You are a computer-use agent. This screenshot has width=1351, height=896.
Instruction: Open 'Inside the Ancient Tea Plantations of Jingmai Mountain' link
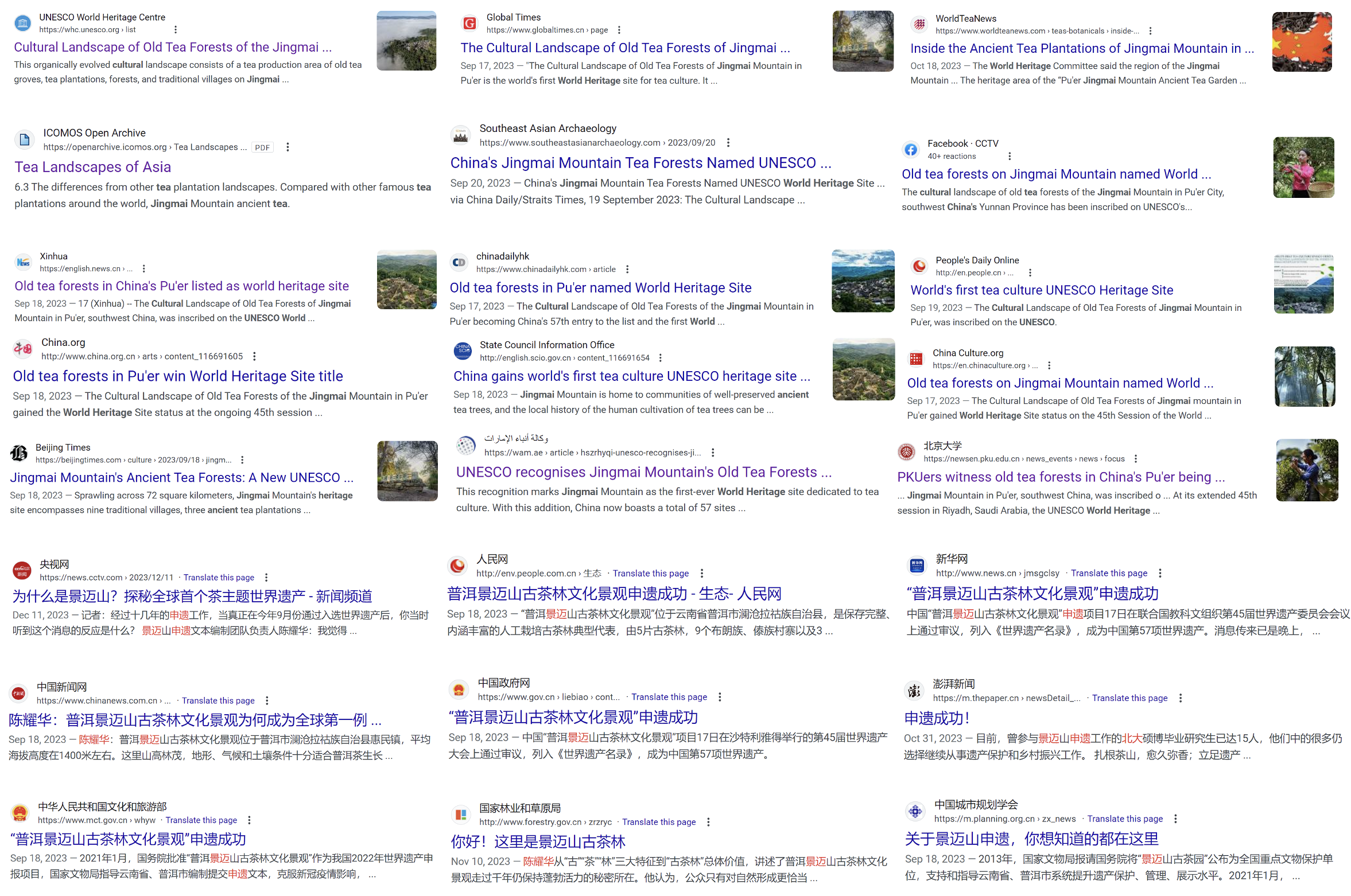click(1082, 48)
